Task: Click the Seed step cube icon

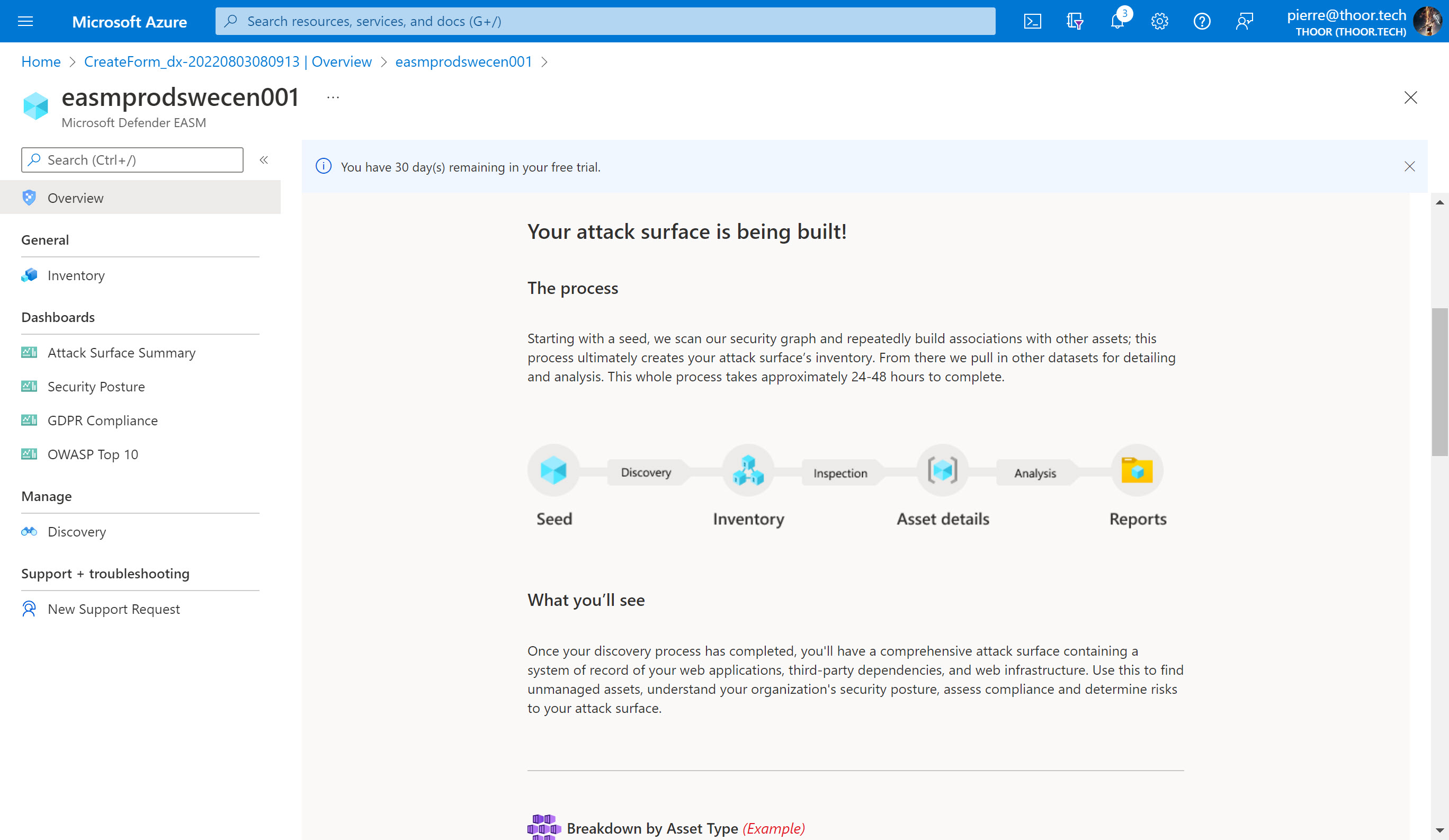Action: click(x=554, y=470)
